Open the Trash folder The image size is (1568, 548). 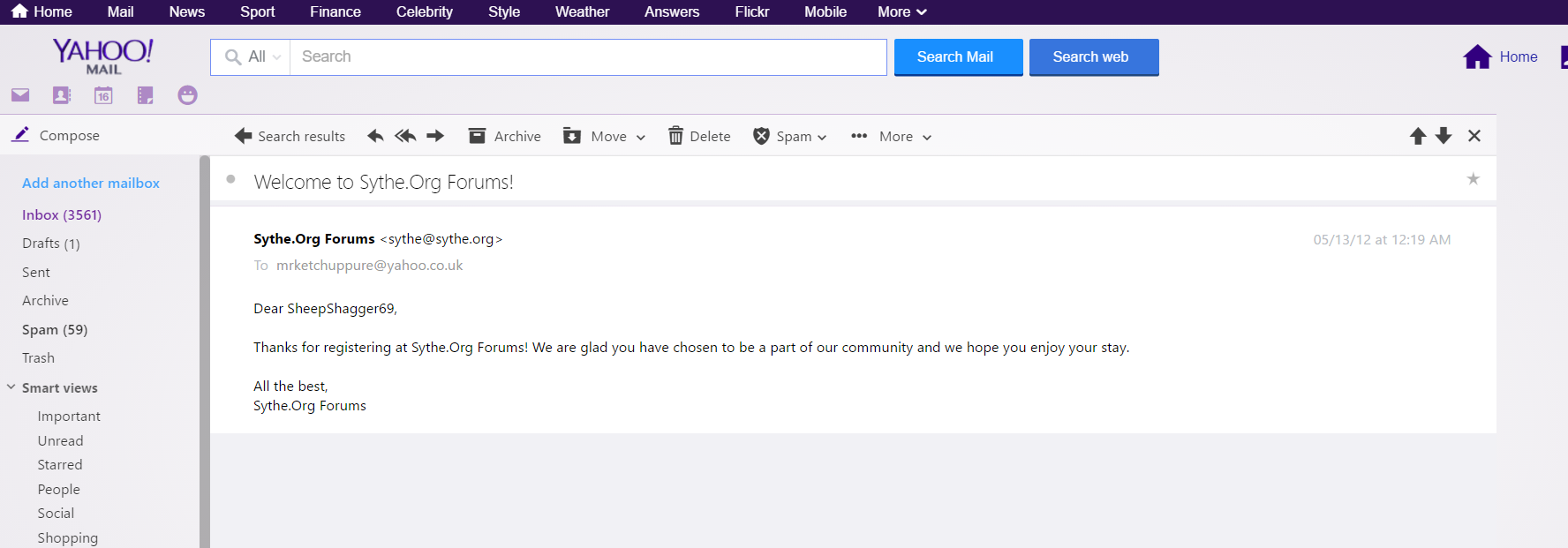pyautogui.click(x=38, y=357)
